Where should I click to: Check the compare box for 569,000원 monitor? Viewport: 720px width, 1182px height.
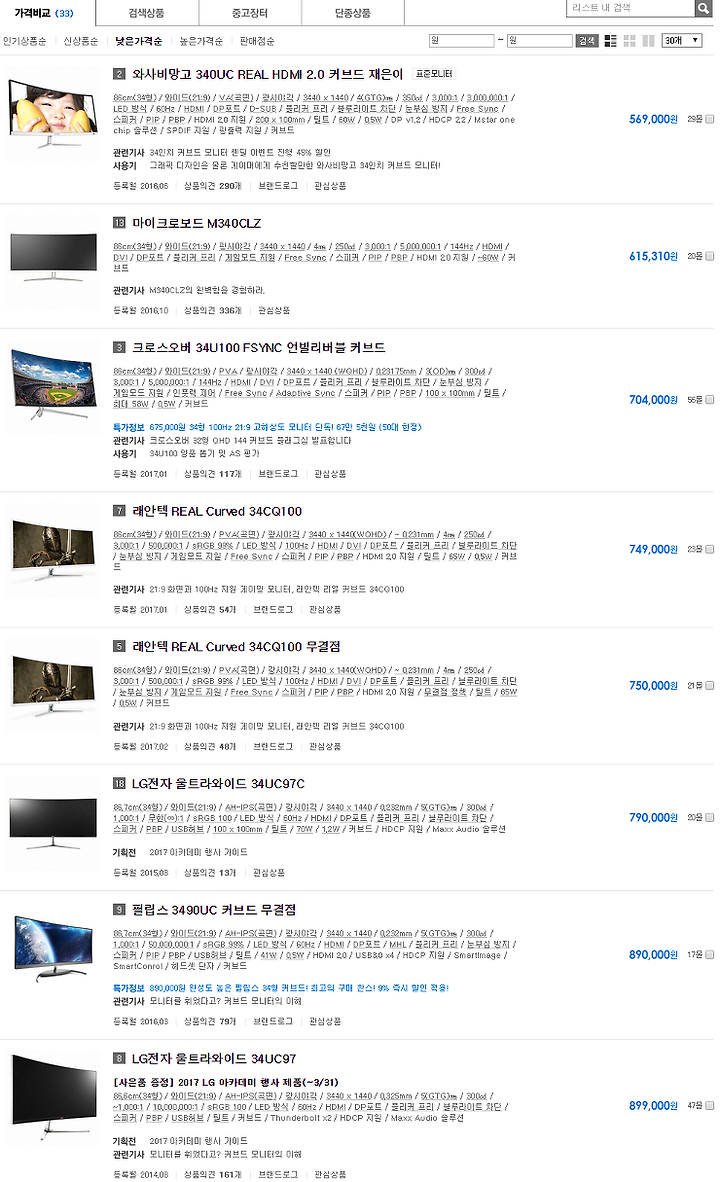[x=709, y=119]
